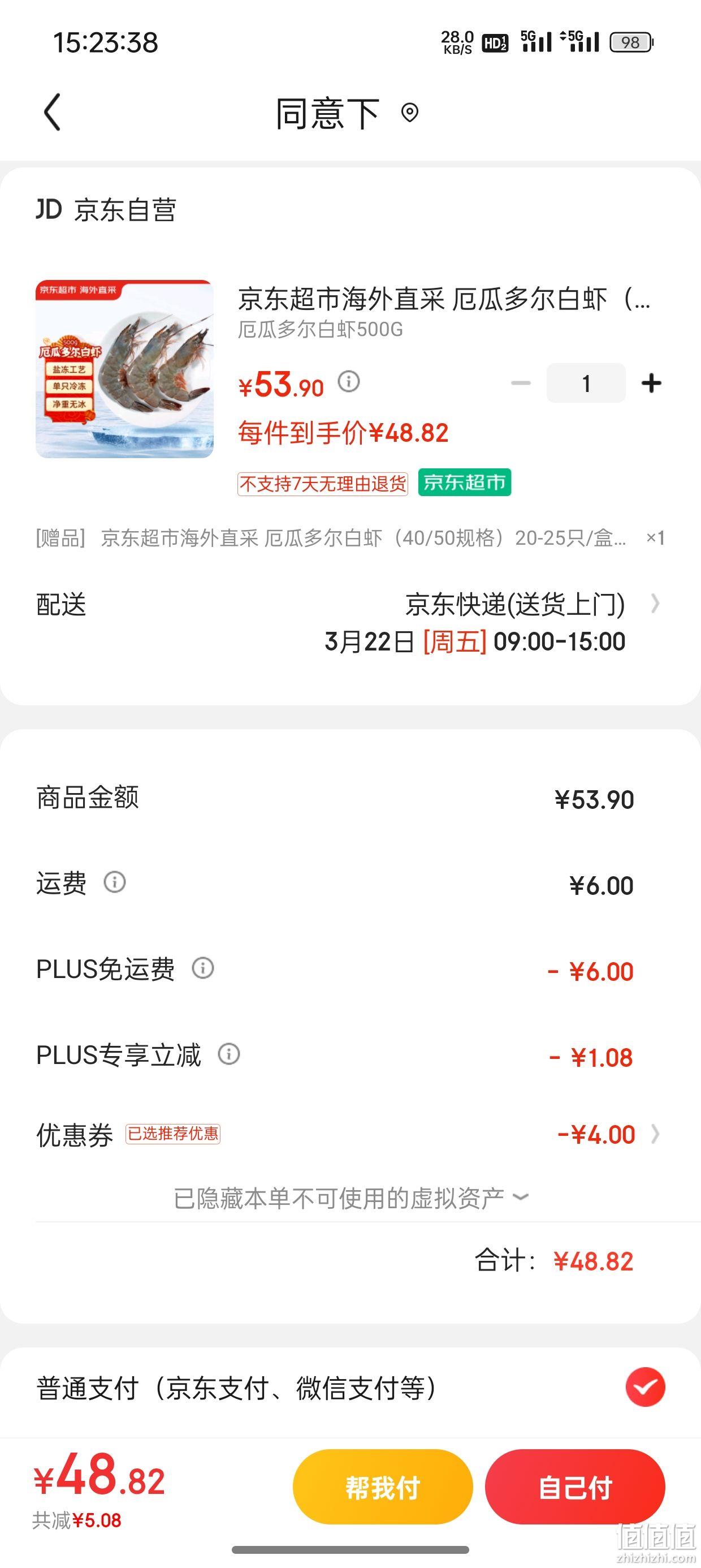Viewport: 701px width, 1568px height.
Task: Open 优惠券 coupon selection chevron
Action: pyautogui.click(x=655, y=1134)
